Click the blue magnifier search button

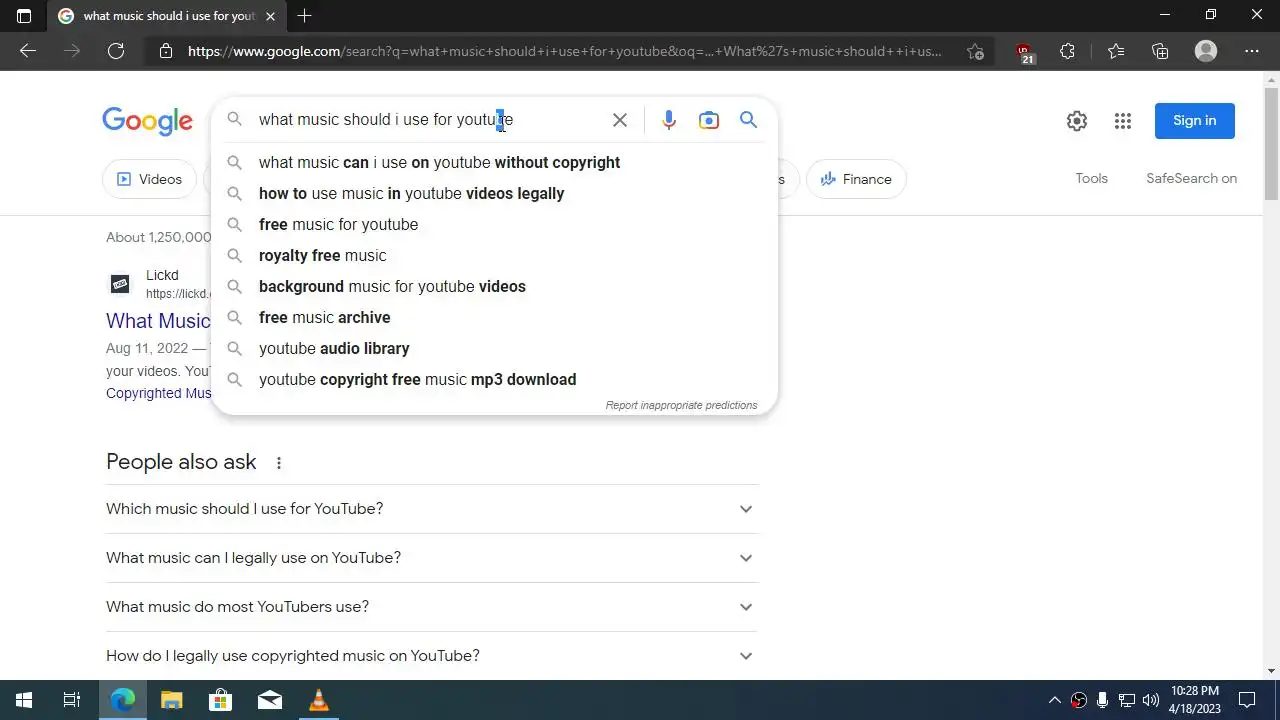(x=748, y=120)
